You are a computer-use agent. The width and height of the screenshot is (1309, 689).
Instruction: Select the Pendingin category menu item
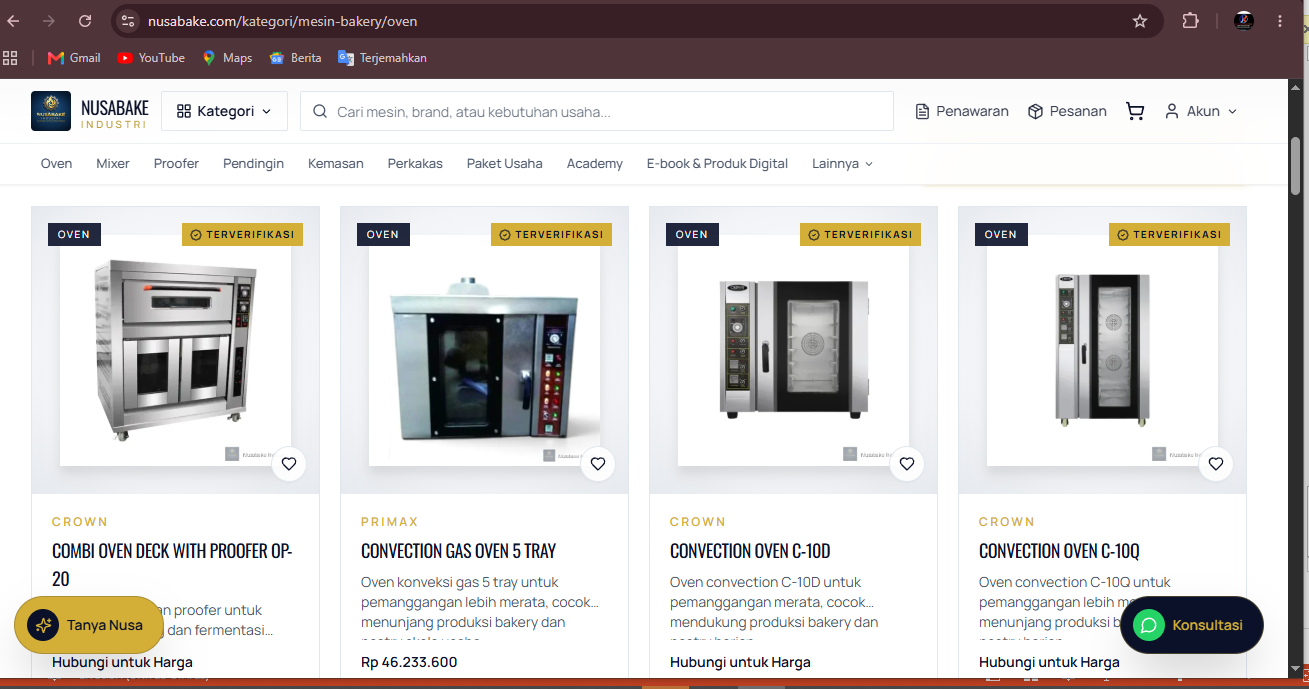point(253,163)
